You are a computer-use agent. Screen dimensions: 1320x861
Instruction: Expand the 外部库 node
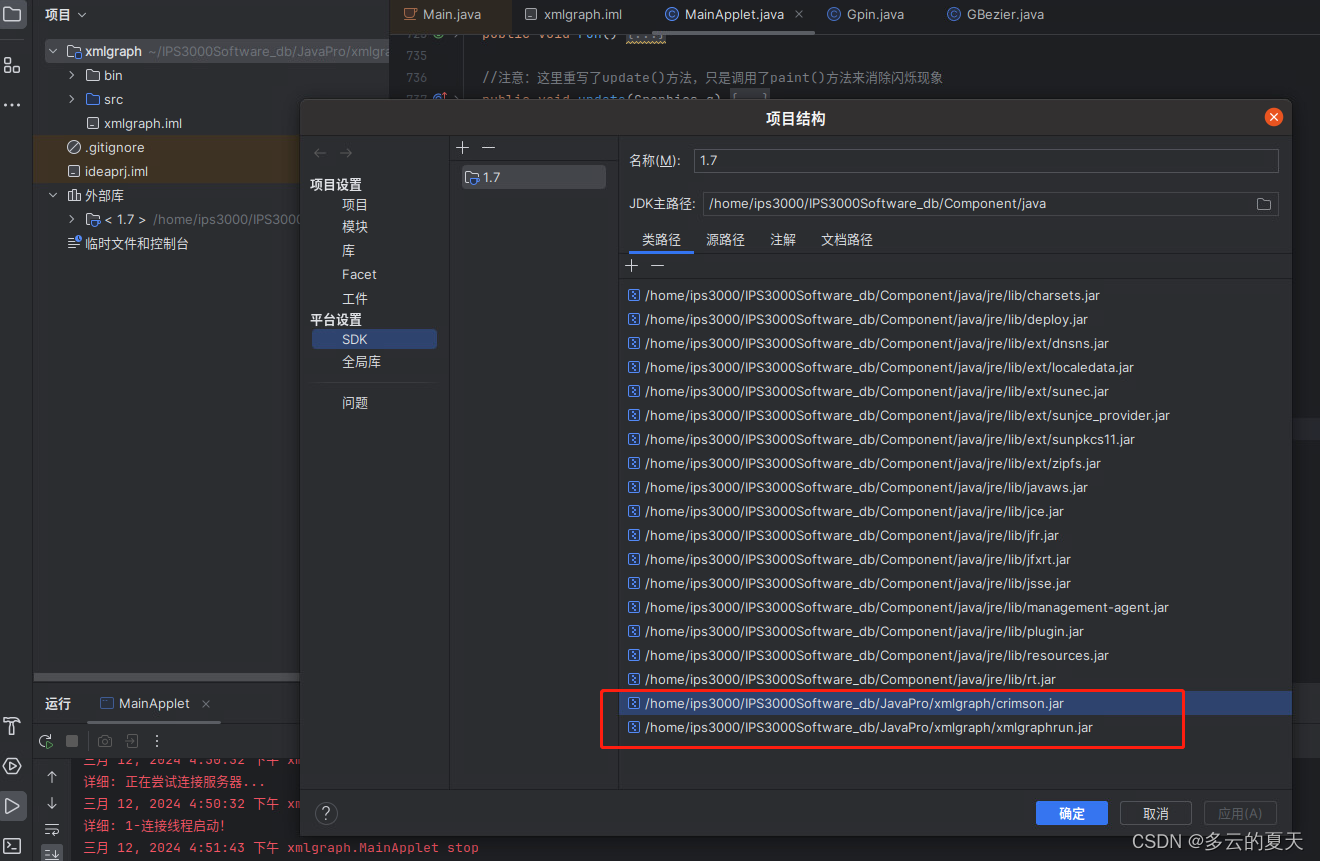point(52,195)
